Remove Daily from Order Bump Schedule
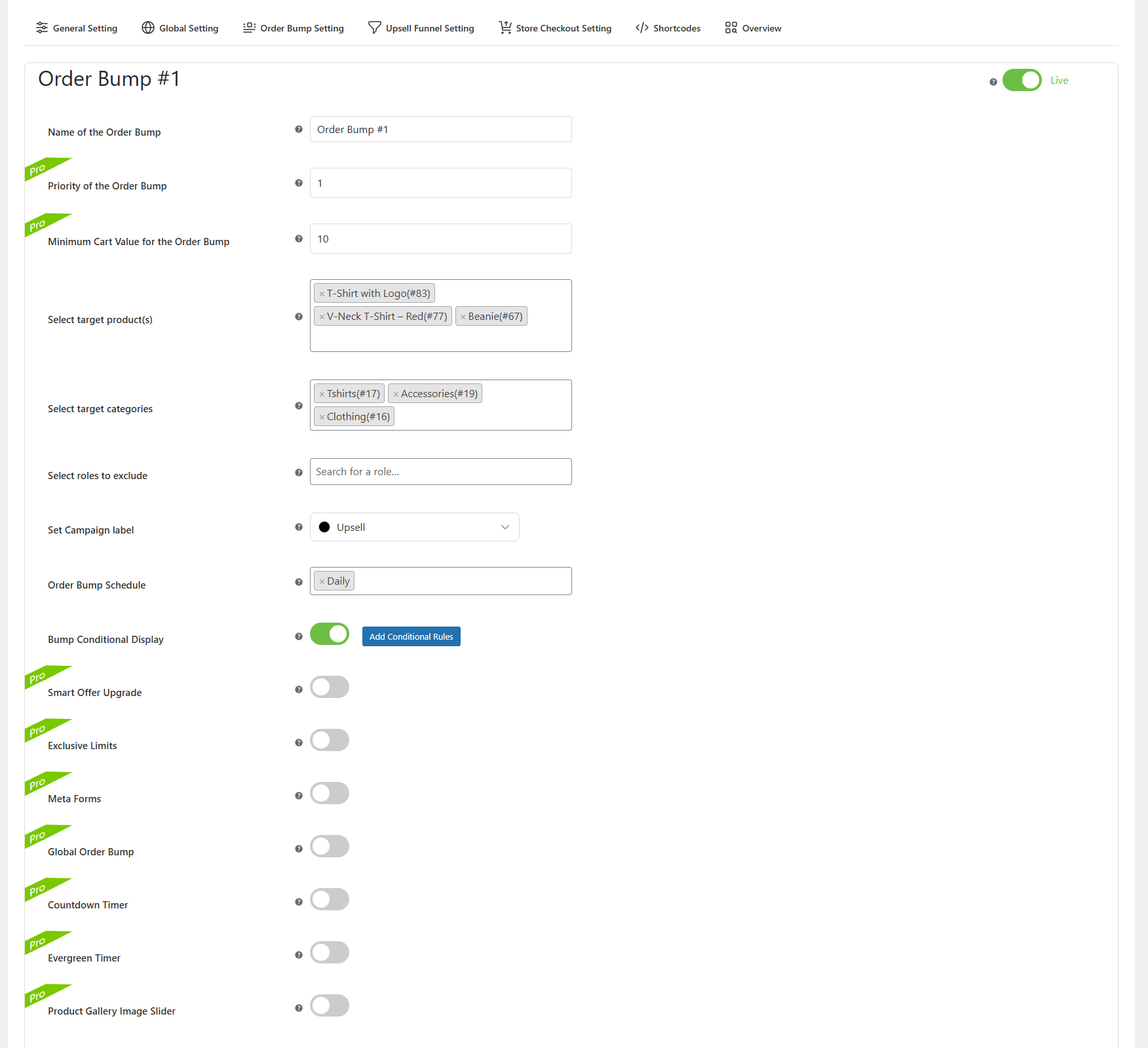This screenshot has height=1048, width=1148. [x=321, y=581]
